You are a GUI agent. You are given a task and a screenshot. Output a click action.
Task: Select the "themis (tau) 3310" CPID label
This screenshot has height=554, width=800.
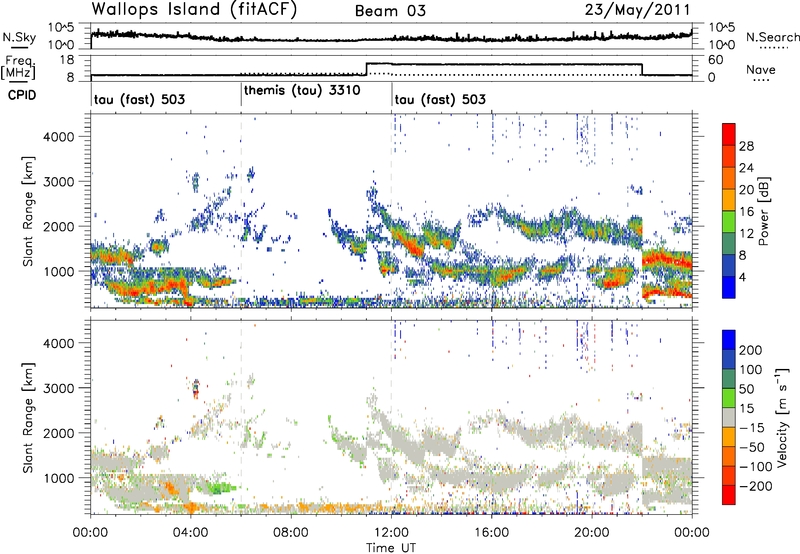point(302,91)
